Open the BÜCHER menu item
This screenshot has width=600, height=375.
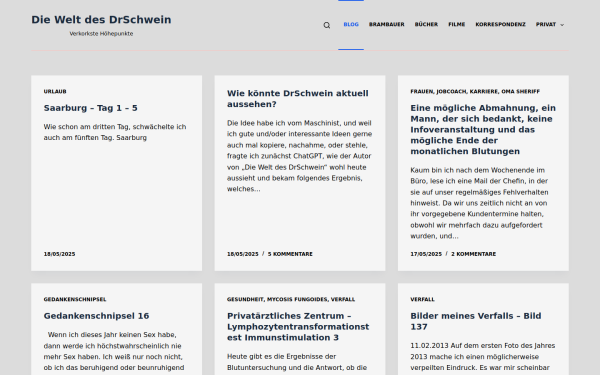click(426, 24)
